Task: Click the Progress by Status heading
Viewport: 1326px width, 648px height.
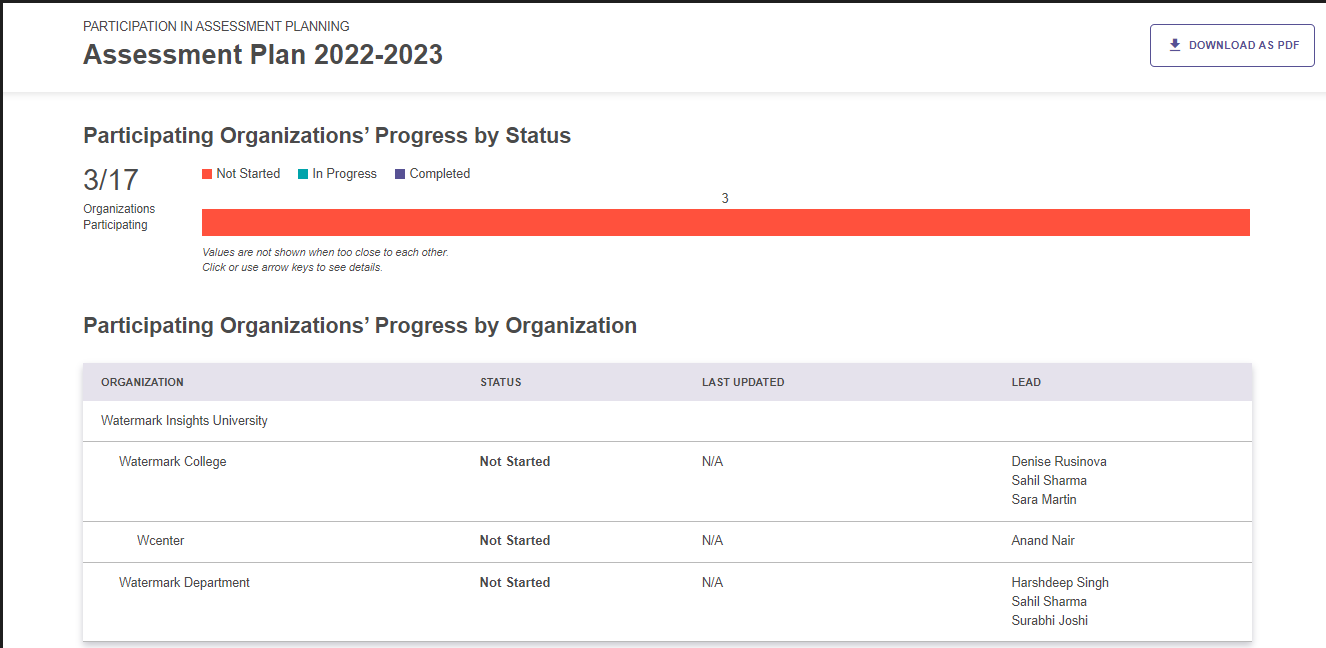Action: pyautogui.click(x=327, y=136)
